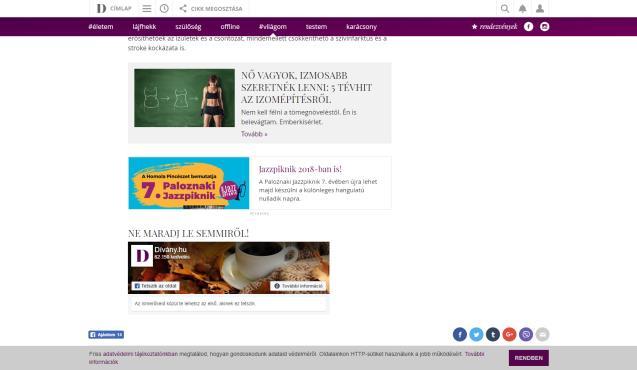The image size is (637, 370).
Task: Share via Viber icon
Action: pyautogui.click(x=526, y=335)
